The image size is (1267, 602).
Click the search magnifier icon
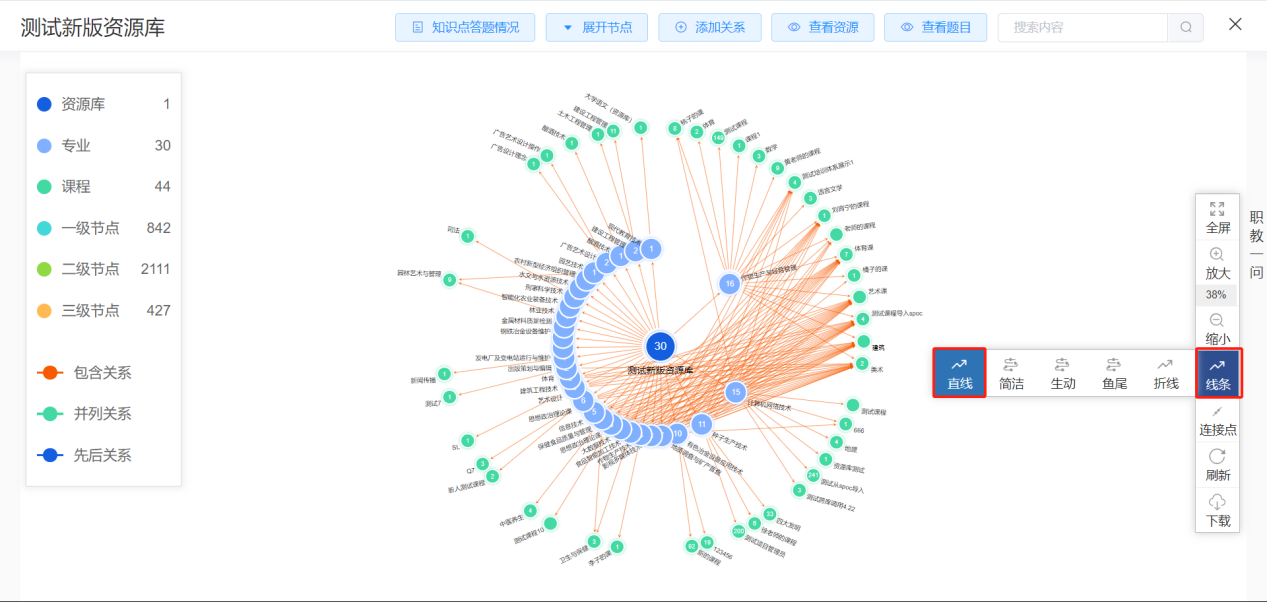(1186, 28)
